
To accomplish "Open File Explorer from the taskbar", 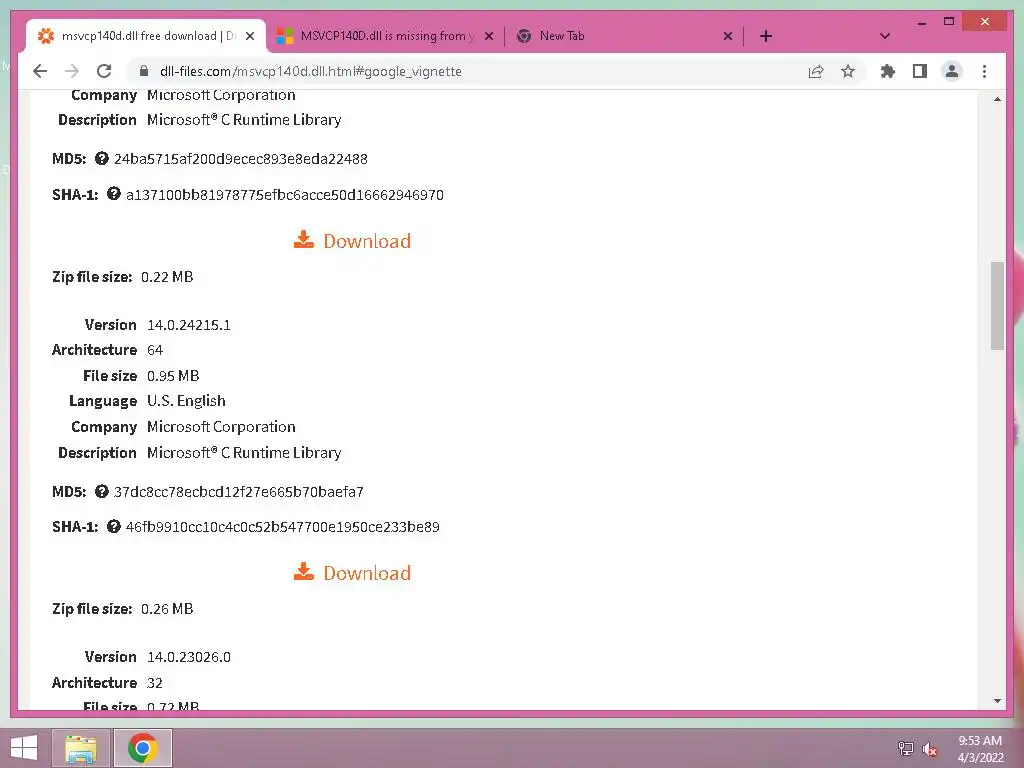I will (81, 748).
